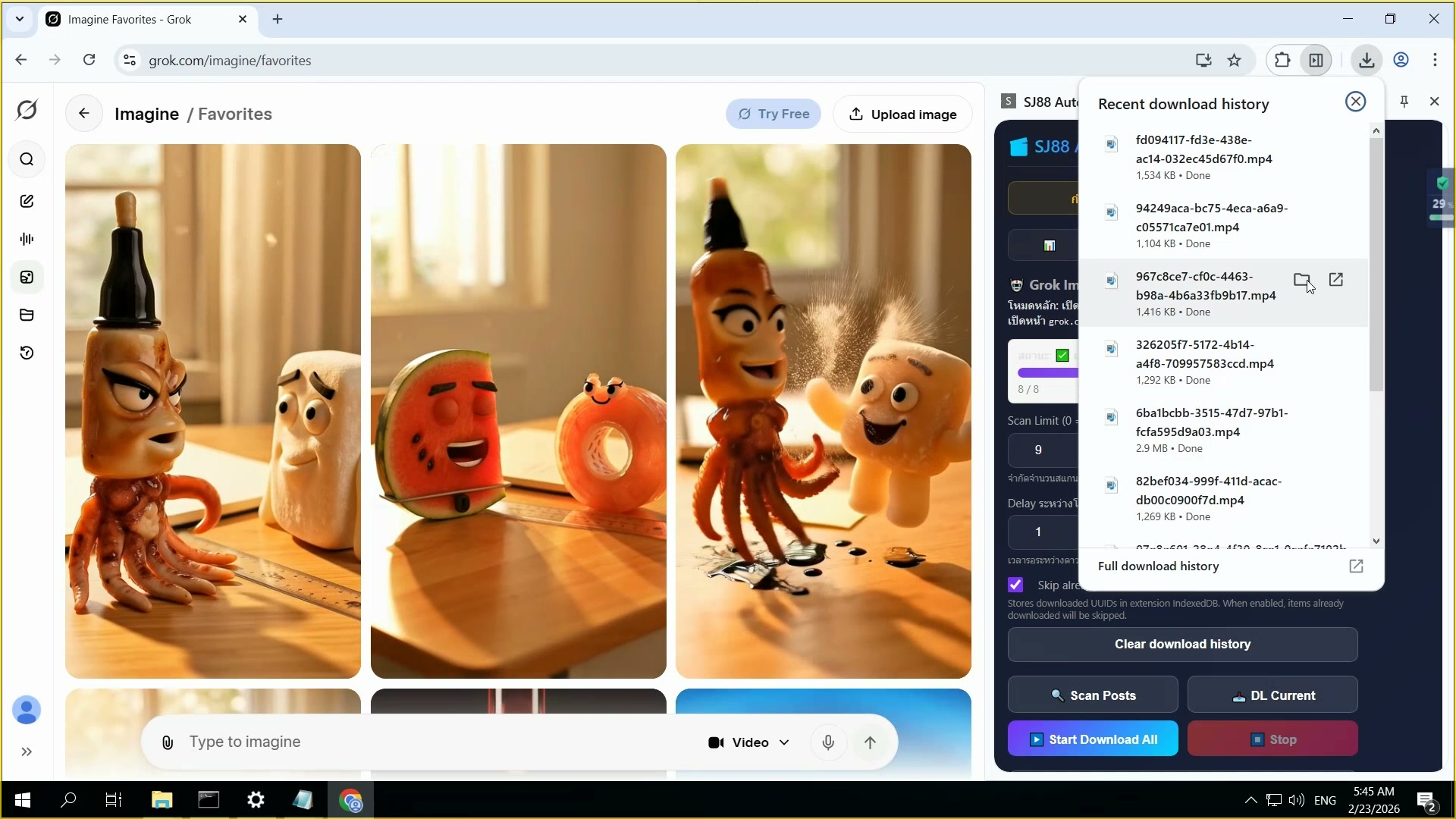Screen dimensions: 1456x819
Task: Expand the sidebar with double chevron
Action: (x=27, y=752)
